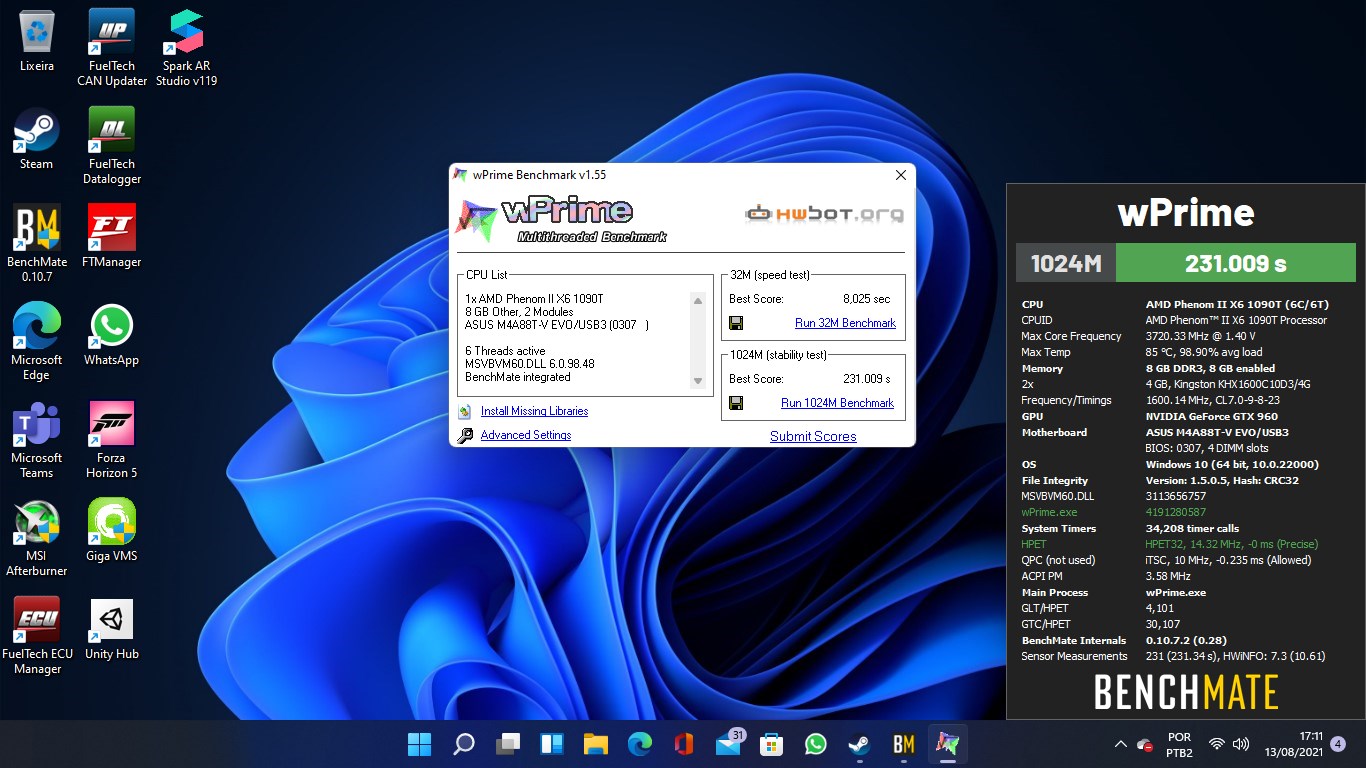Open Spark AR Studio v119 shortcut
Image resolution: width=1366 pixels, height=768 pixels.
(x=186, y=48)
